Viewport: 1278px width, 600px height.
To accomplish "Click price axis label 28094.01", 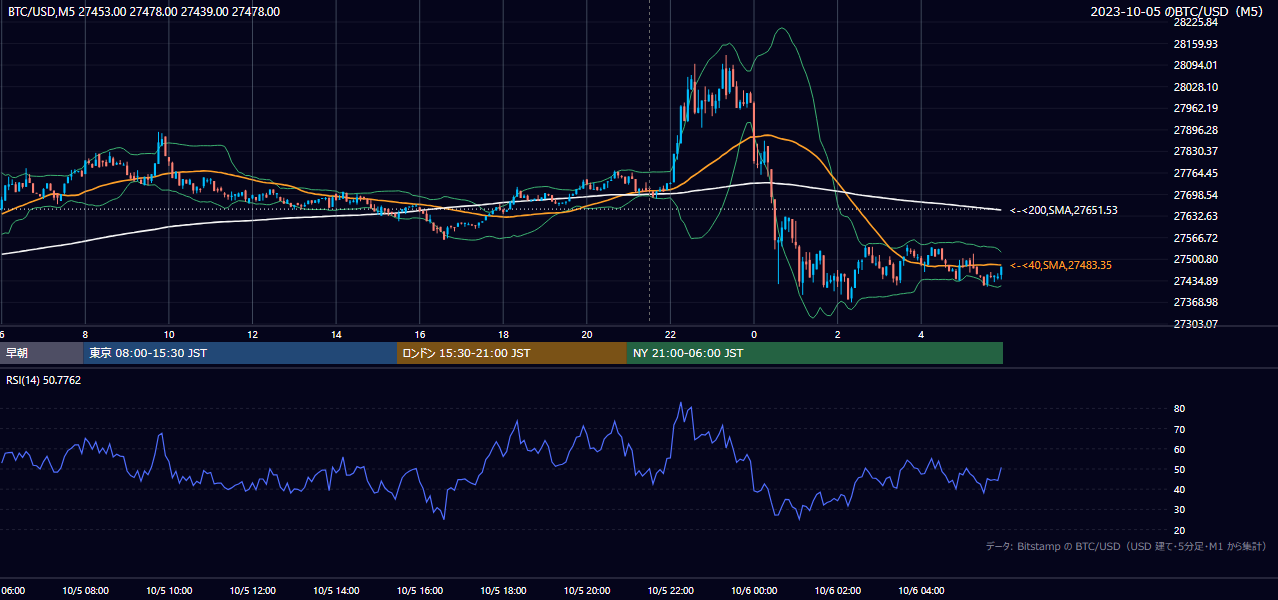I will click(1195, 65).
